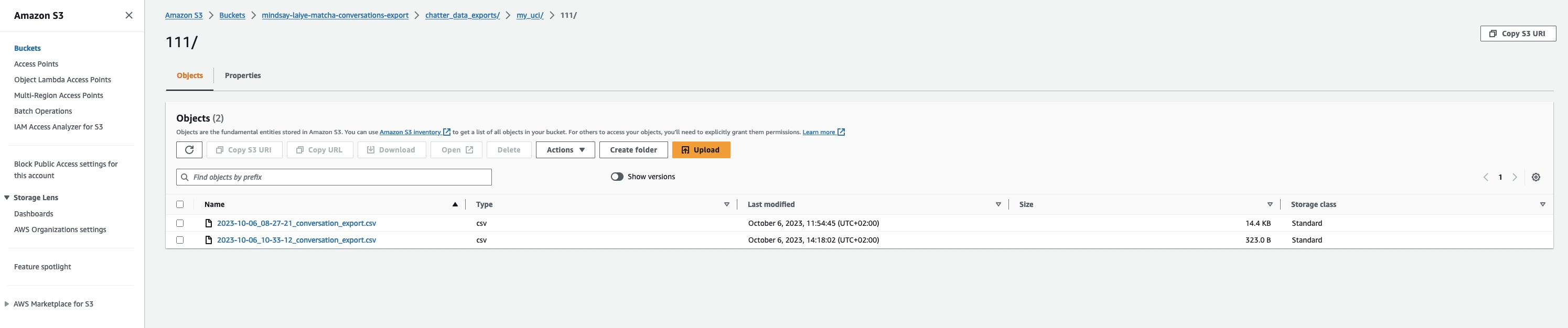Go to next page arrow
The width and height of the screenshot is (1568, 328).
[x=1515, y=177]
